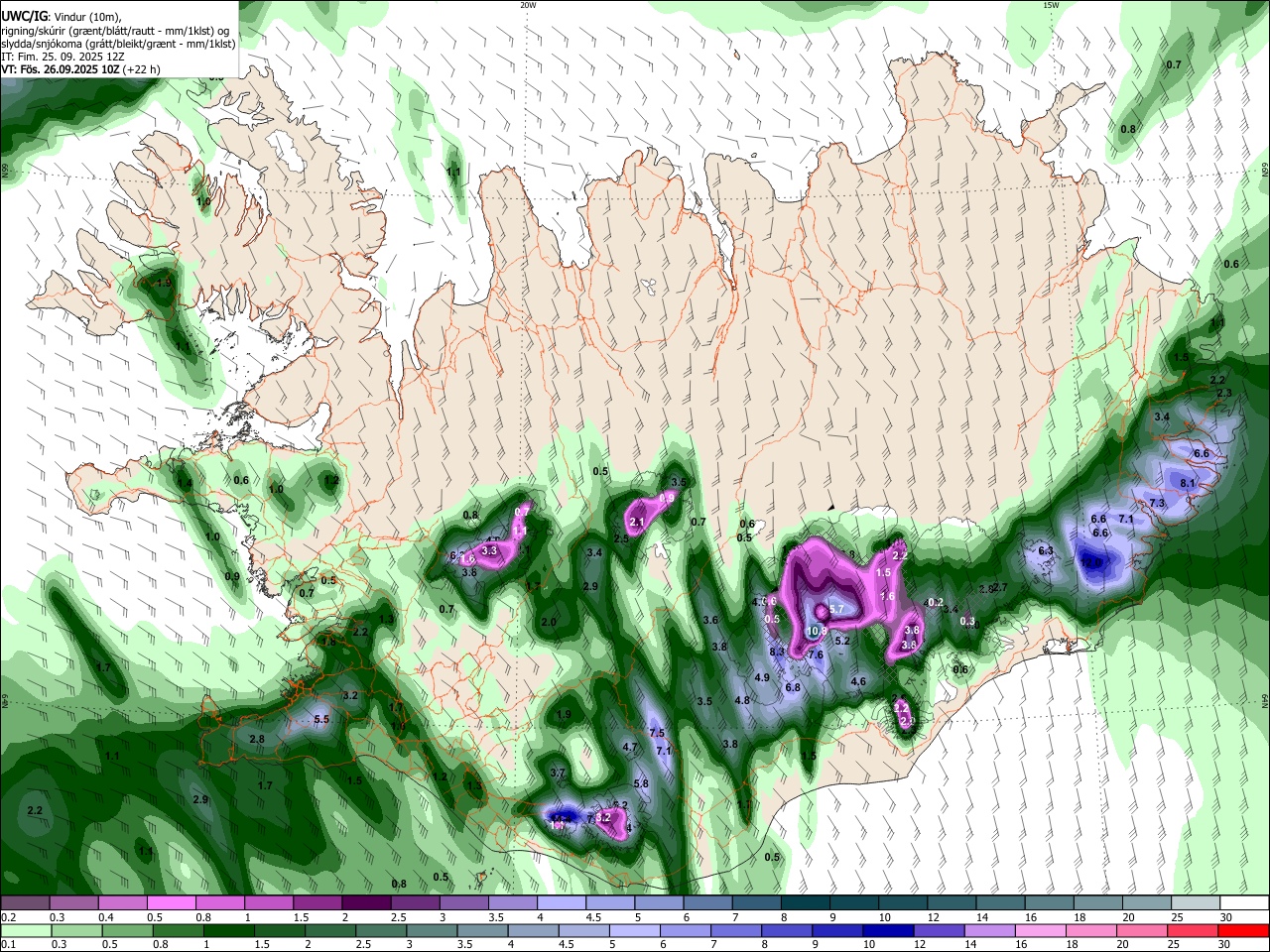Click the 2.0 precipitation value on the map
The image size is (1270, 952).
point(549,622)
